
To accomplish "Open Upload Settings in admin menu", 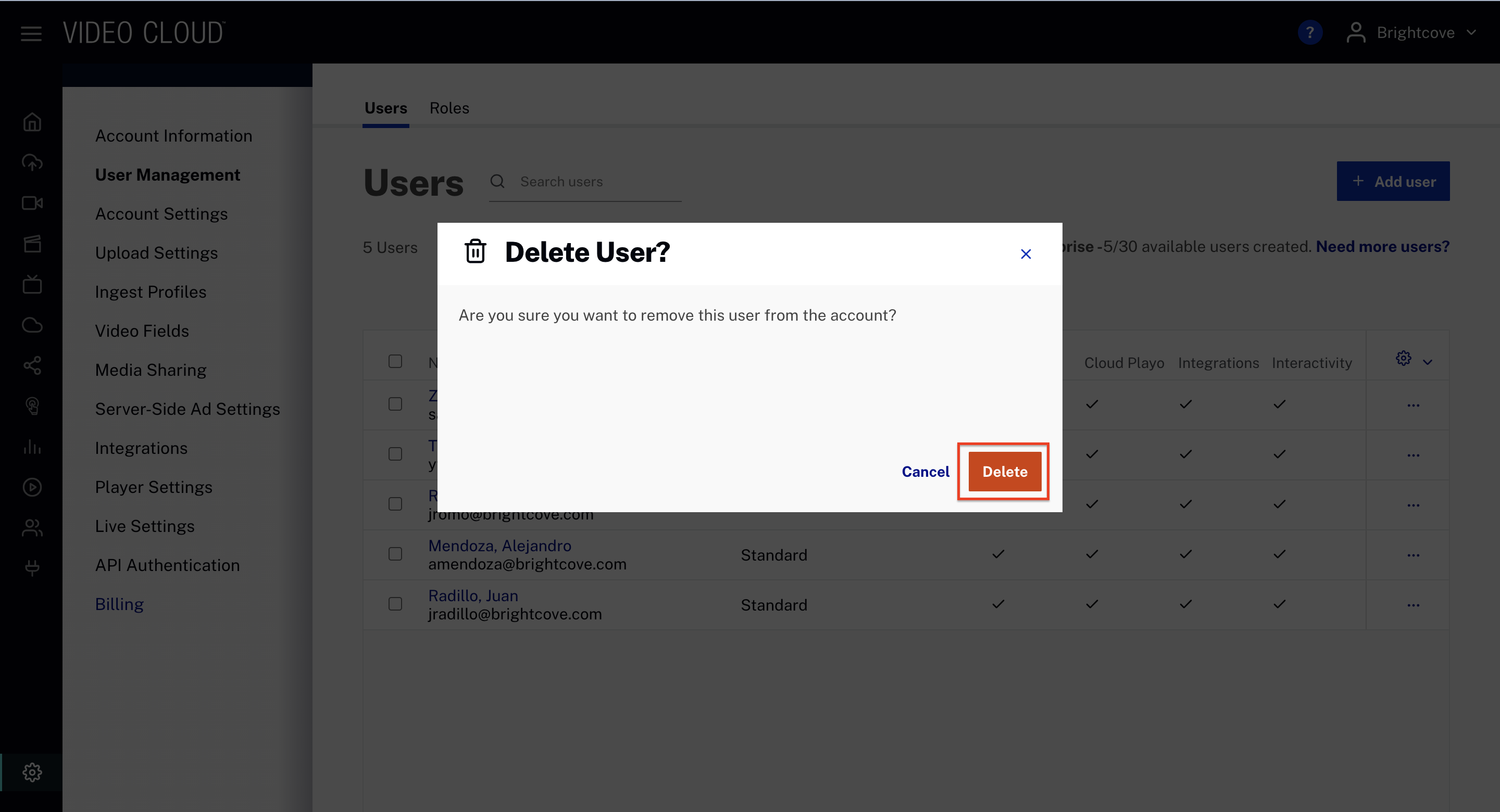I will pyautogui.click(x=156, y=252).
